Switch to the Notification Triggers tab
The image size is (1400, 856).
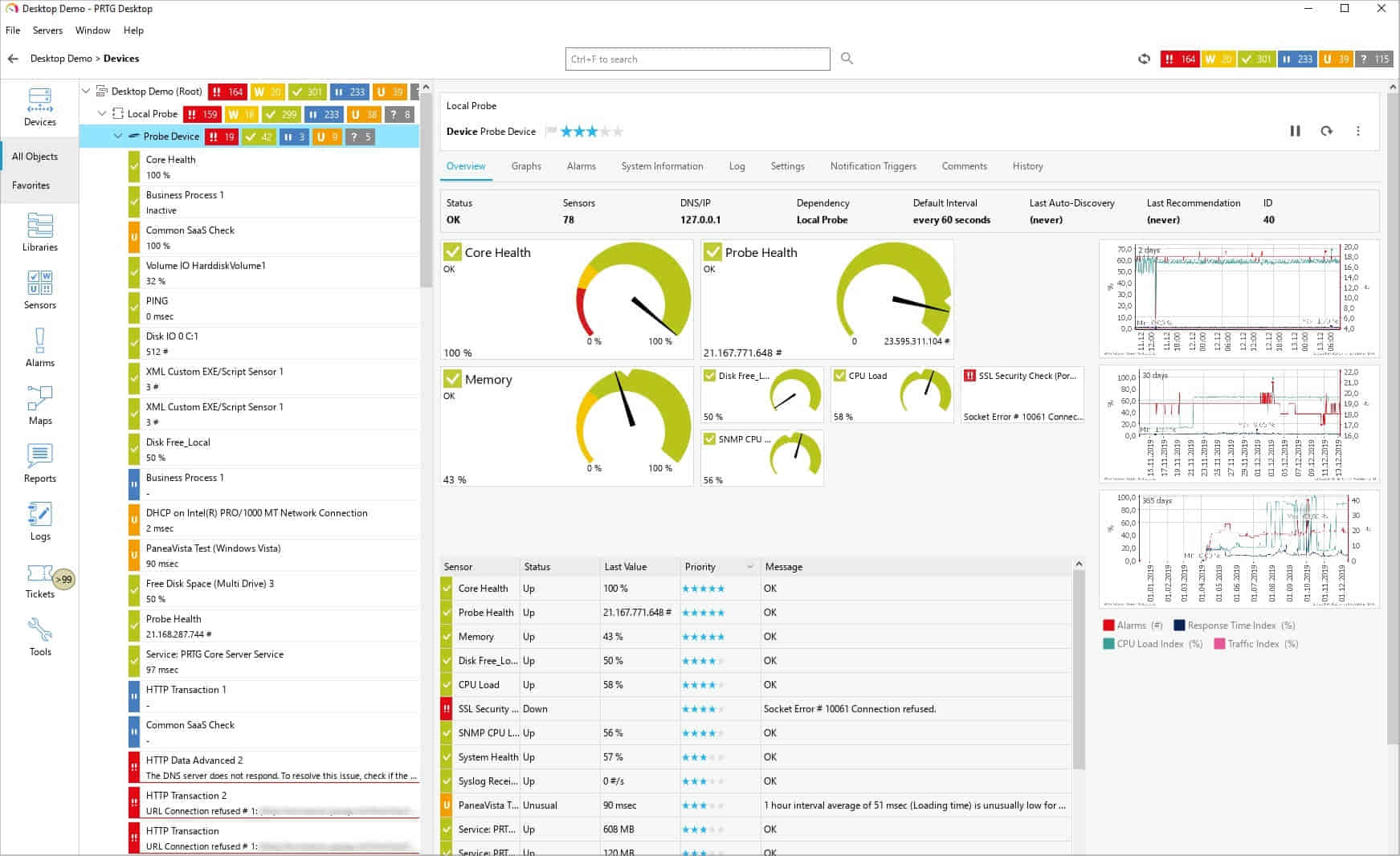click(x=873, y=166)
